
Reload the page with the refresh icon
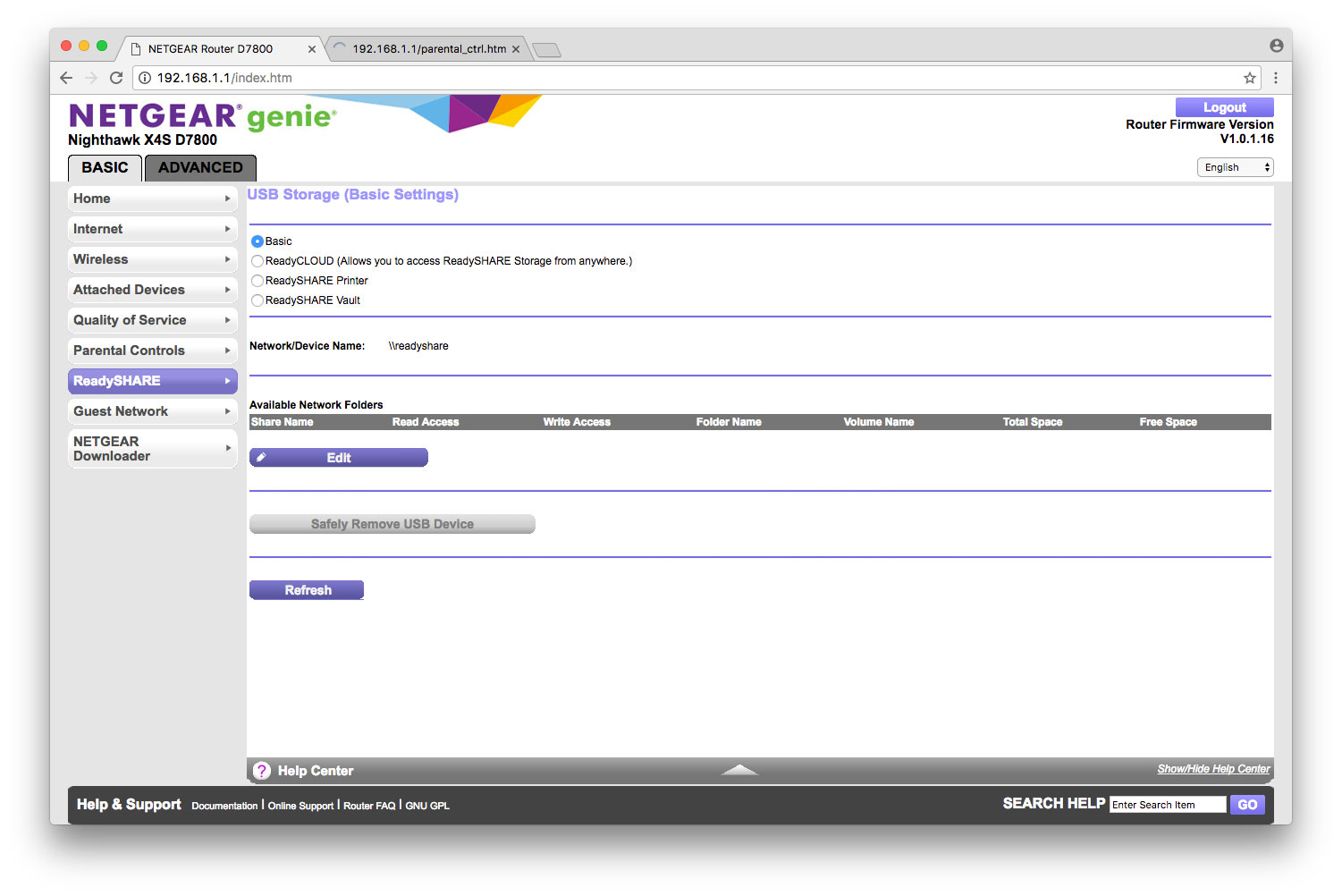(116, 78)
